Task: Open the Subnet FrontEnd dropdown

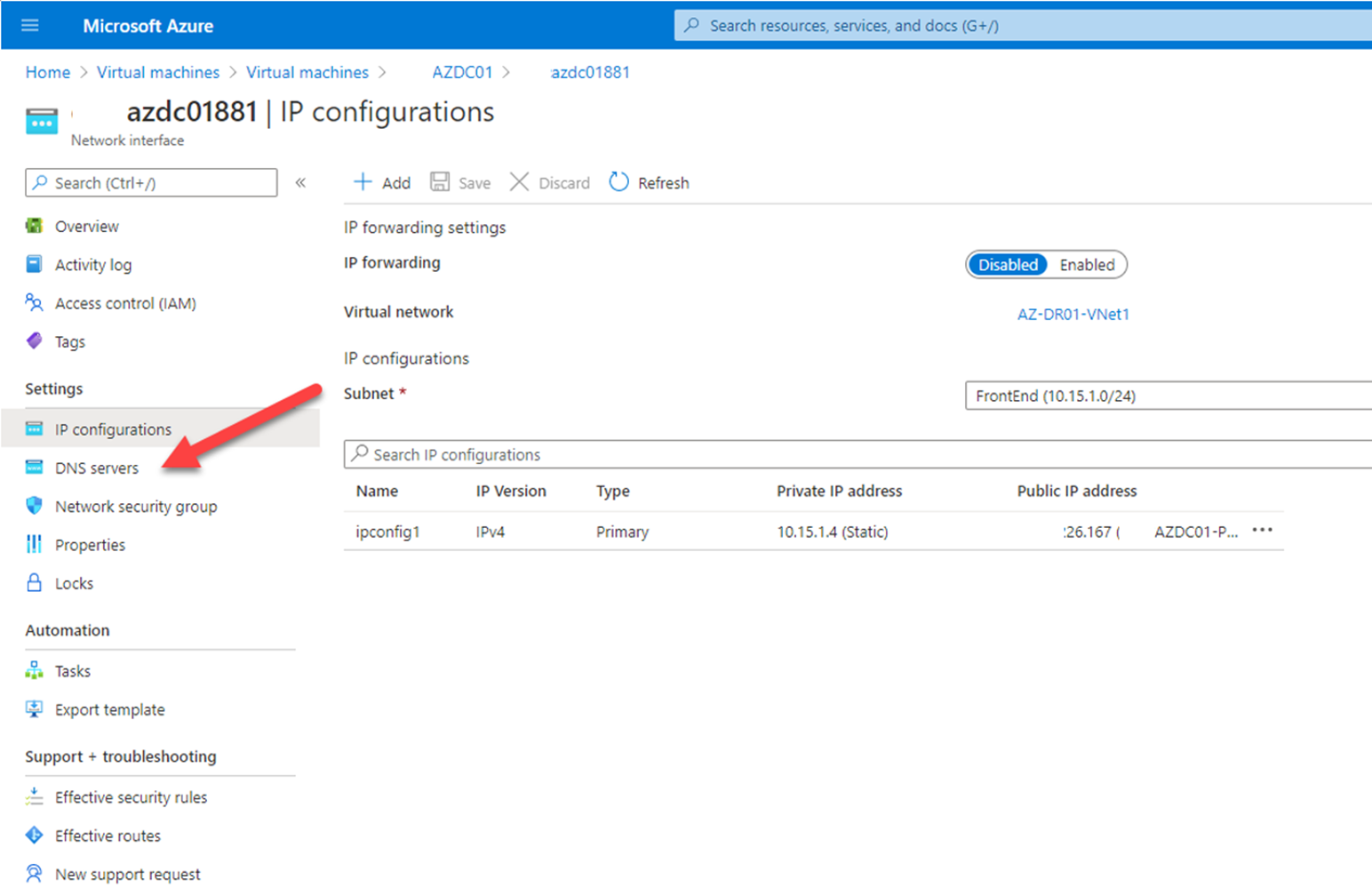Action: (1169, 396)
